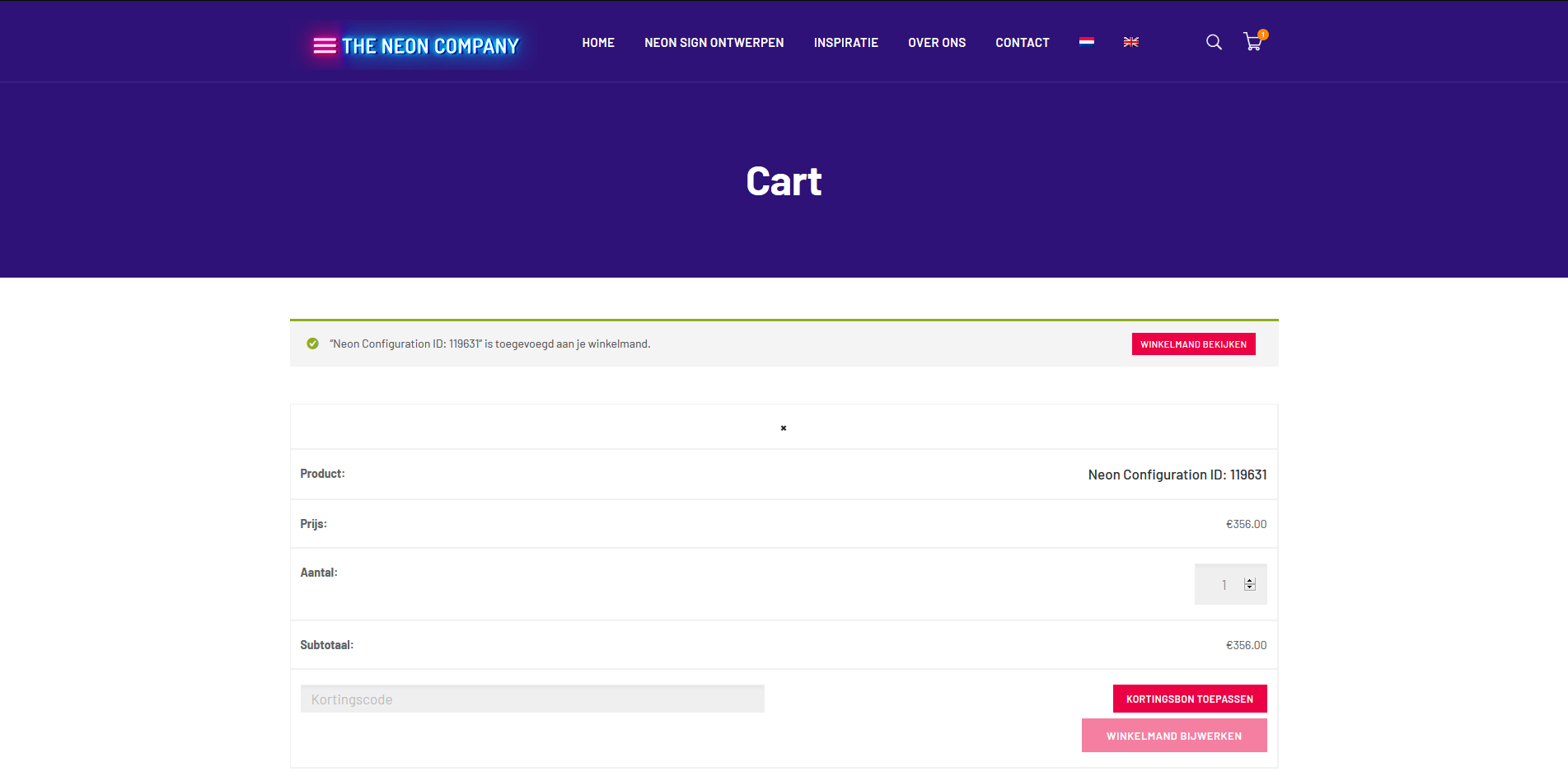Click the pink hamburger menu icon
Viewport: 1568px width, 781px height.
(325, 46)
